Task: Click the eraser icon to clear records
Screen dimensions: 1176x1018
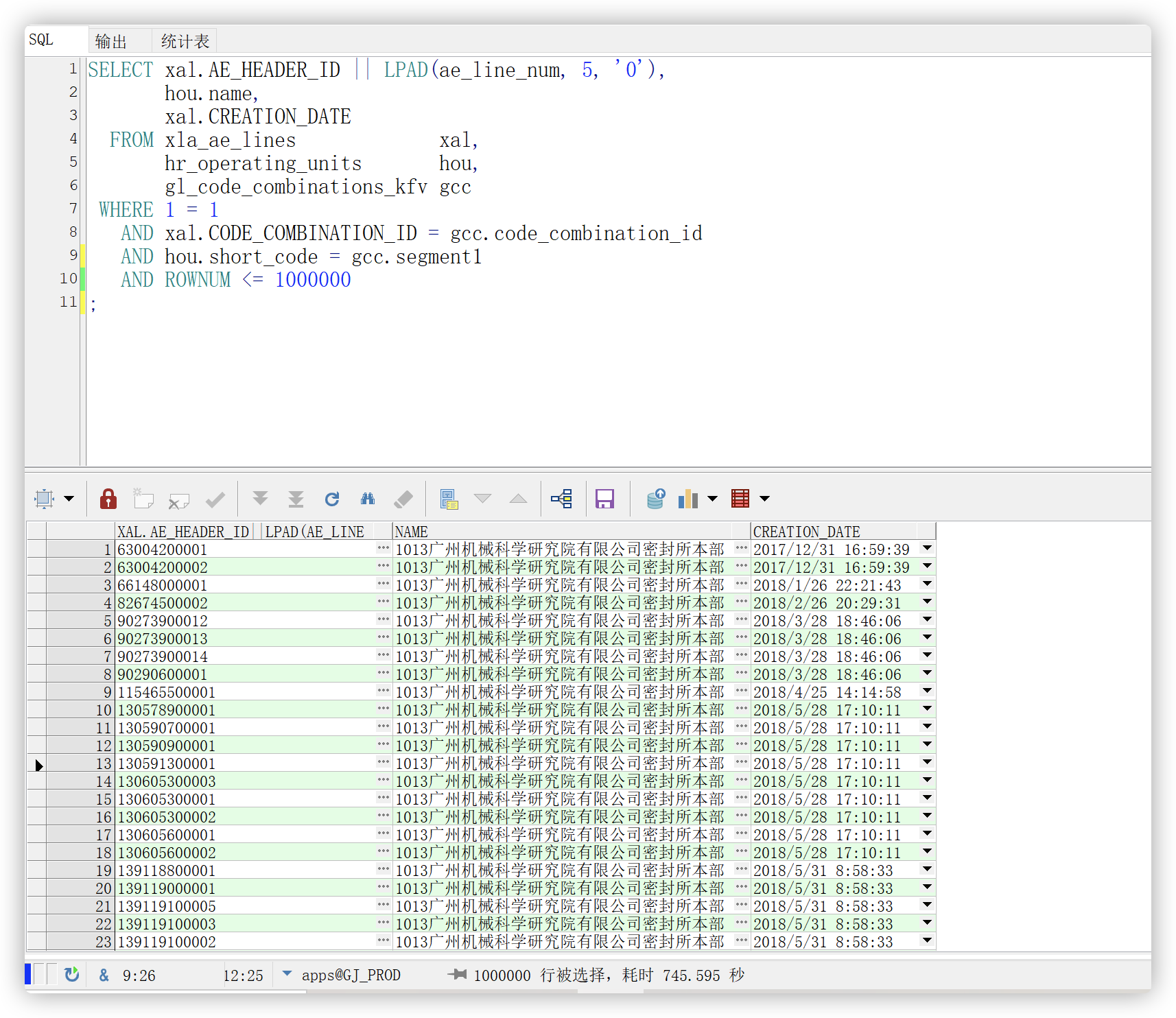Action: tap(403, 499)
